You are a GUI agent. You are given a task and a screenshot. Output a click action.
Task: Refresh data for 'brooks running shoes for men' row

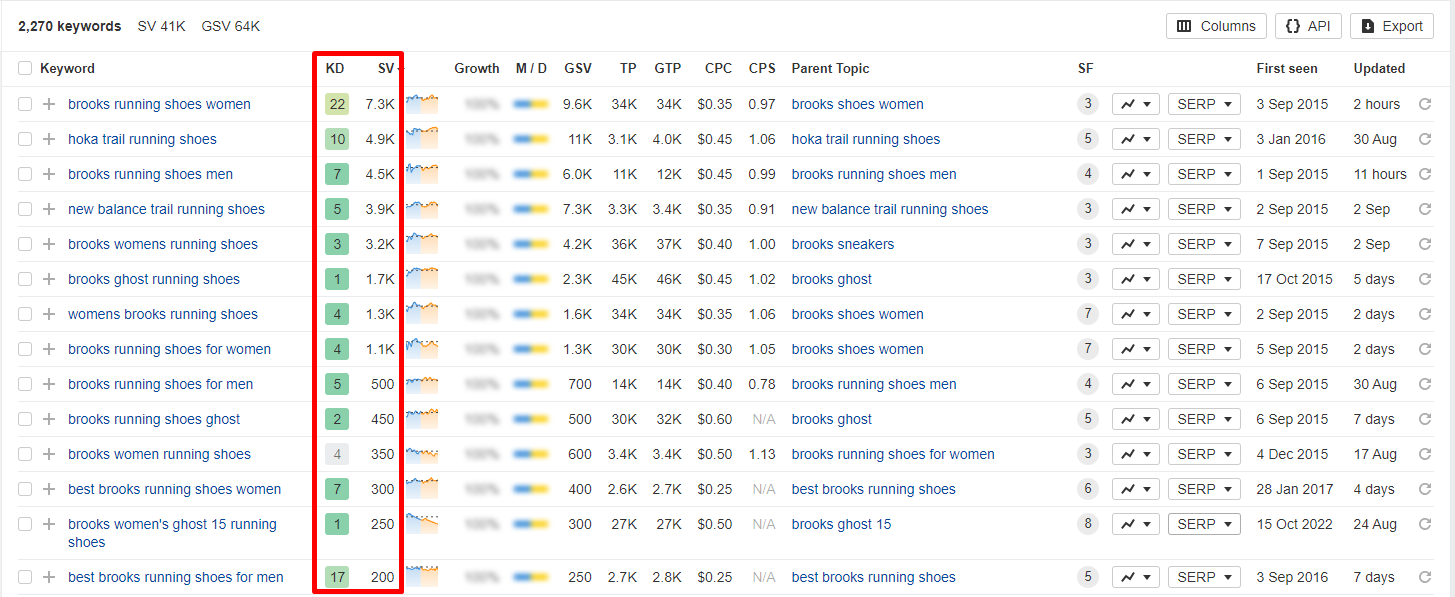tap(1425, 384)
